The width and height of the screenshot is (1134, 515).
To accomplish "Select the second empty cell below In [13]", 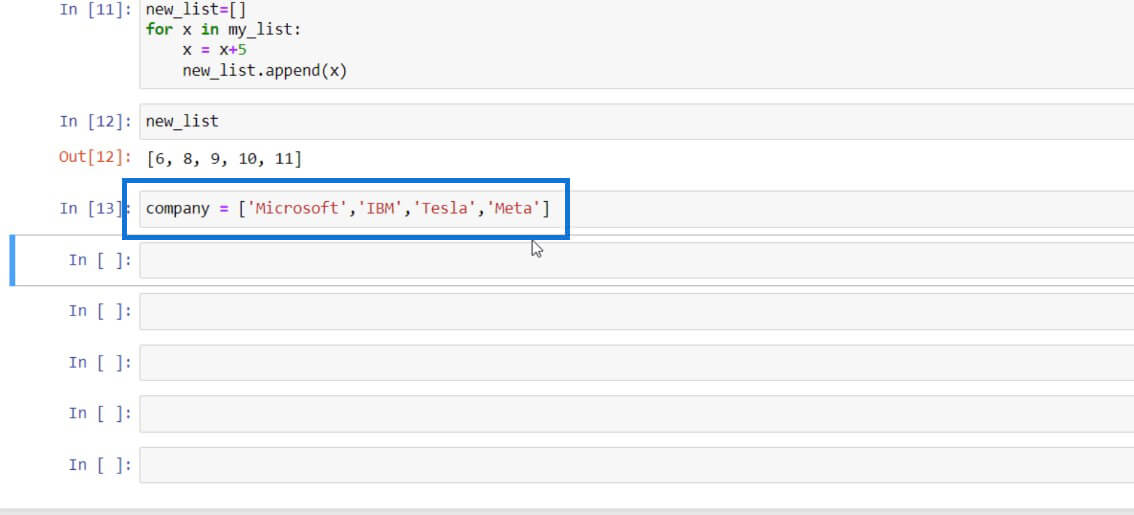I will pos(636,311).
